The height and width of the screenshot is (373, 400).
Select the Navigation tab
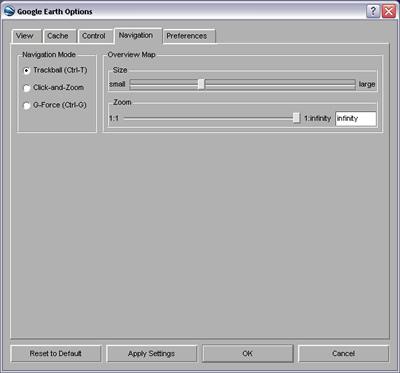coord(138,35)
